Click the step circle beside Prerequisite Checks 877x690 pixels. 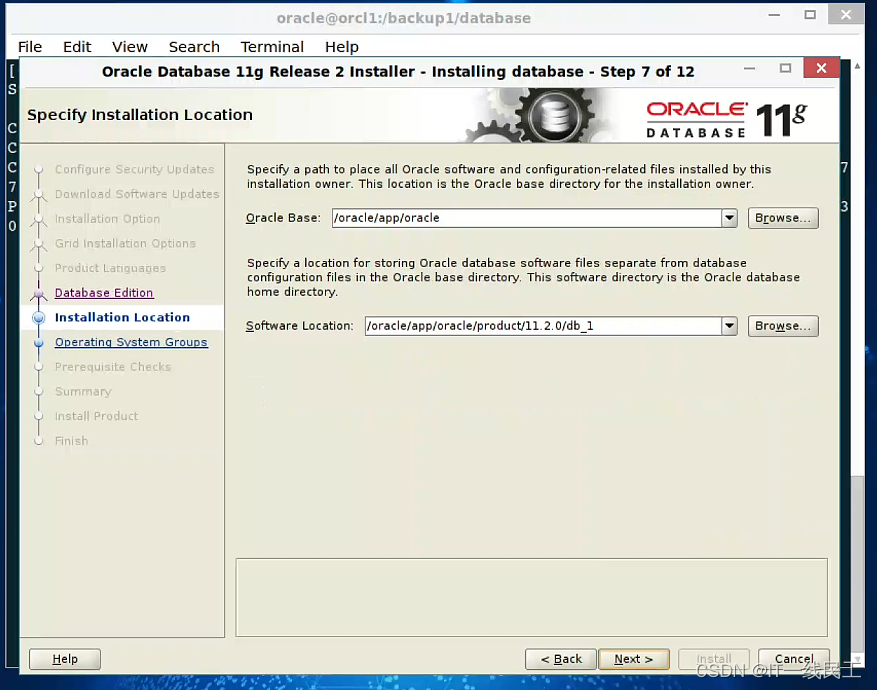38,366
